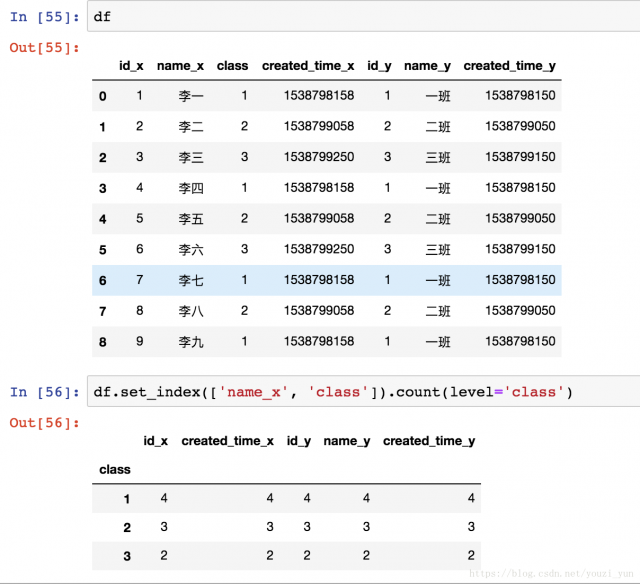Click row index 0 in first table
The image size is (640, 584).
102,96
